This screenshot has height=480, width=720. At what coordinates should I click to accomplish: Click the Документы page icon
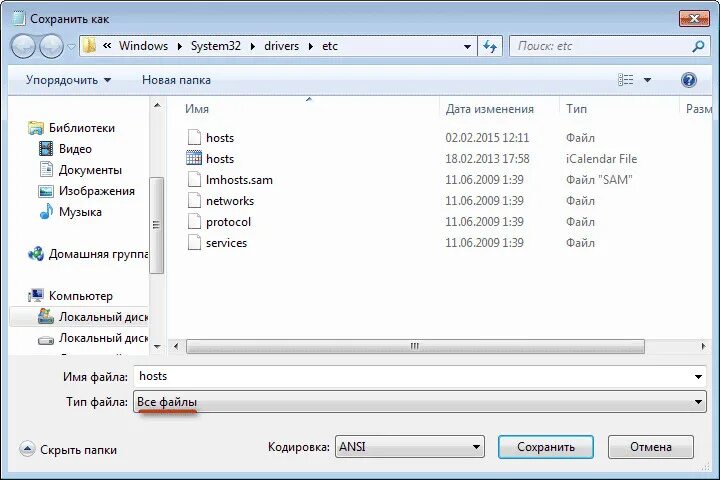coord(46,169)
